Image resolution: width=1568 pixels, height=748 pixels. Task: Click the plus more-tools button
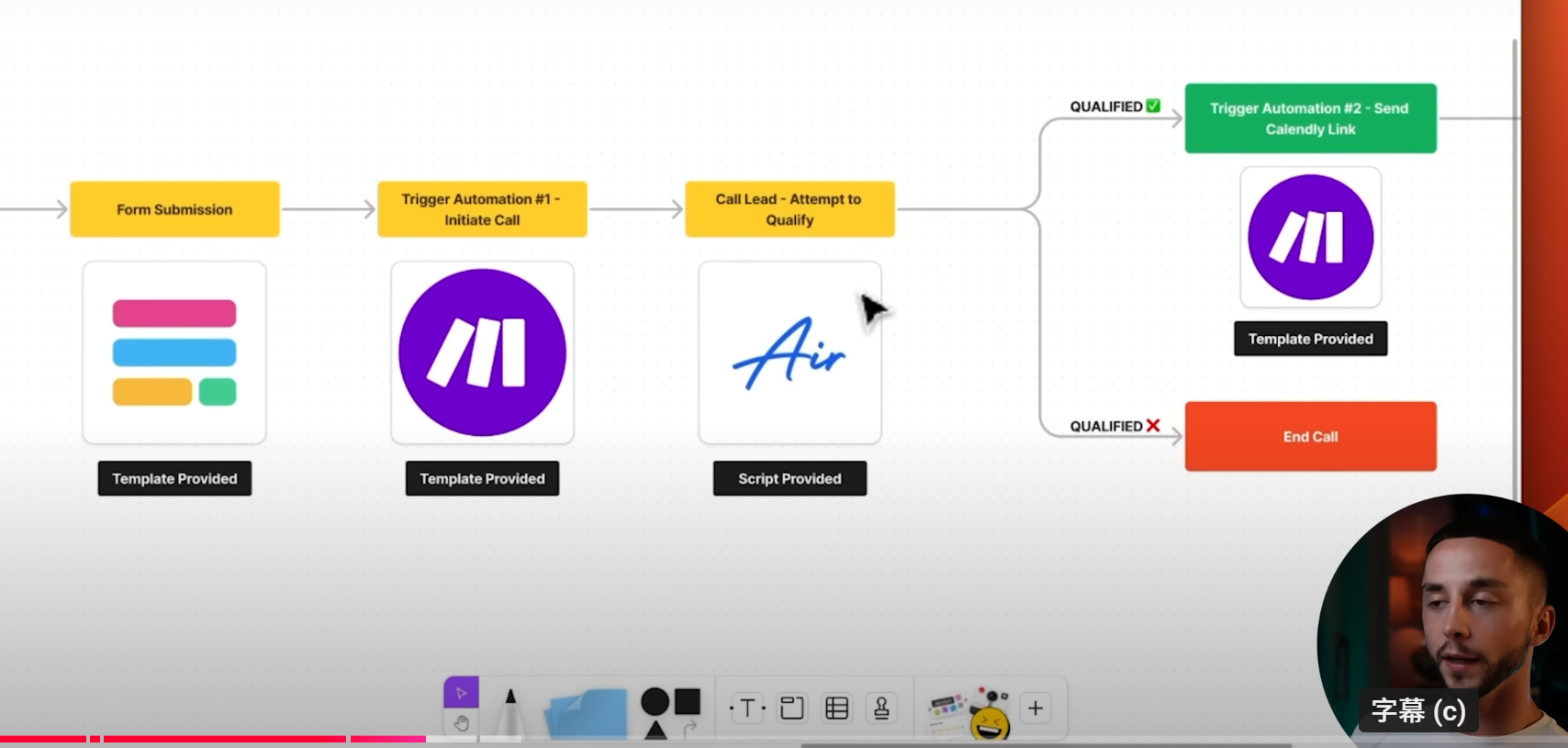point(1036,708)
